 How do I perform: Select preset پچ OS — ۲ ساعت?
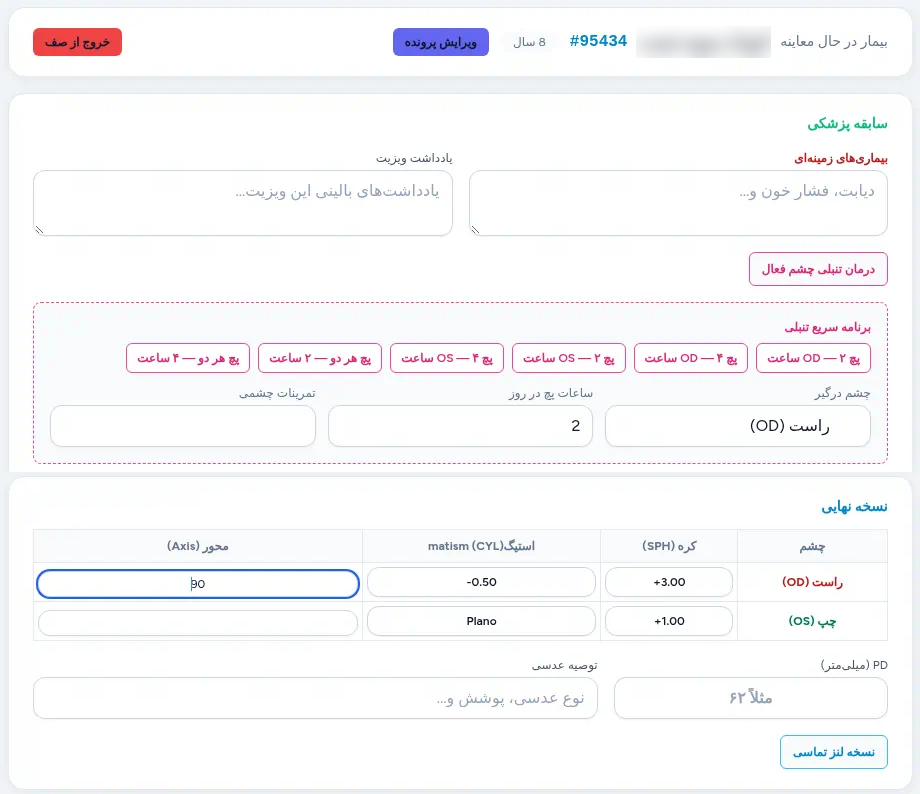click(569, 358)
